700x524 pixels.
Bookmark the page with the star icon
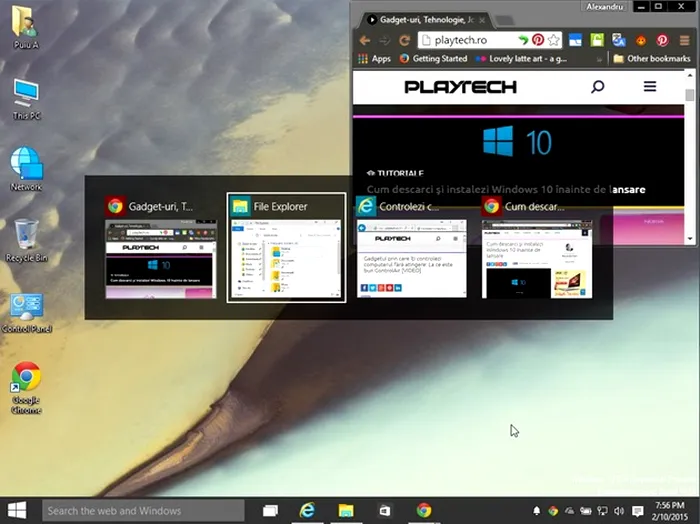coord(554,40)
